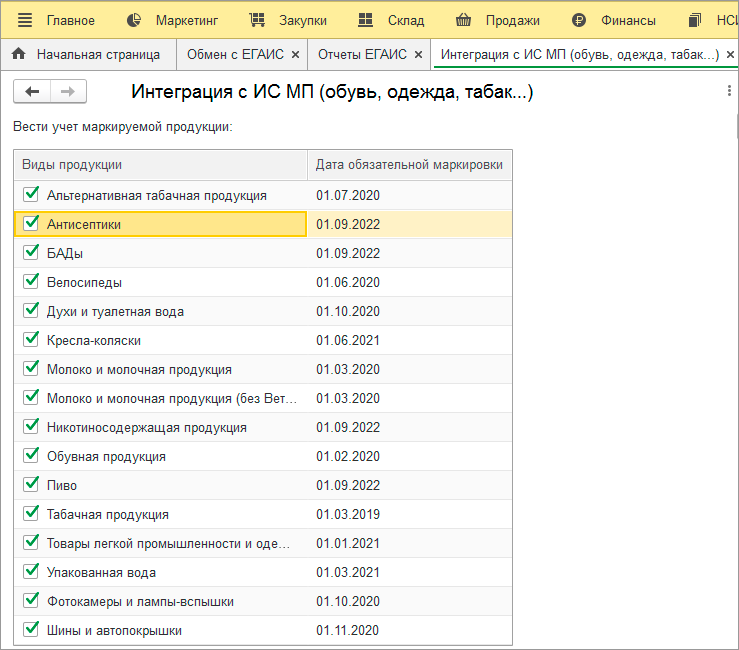Toggle the Кресла-коляски checkbox
739x650 pixels.
coord(31,339)
